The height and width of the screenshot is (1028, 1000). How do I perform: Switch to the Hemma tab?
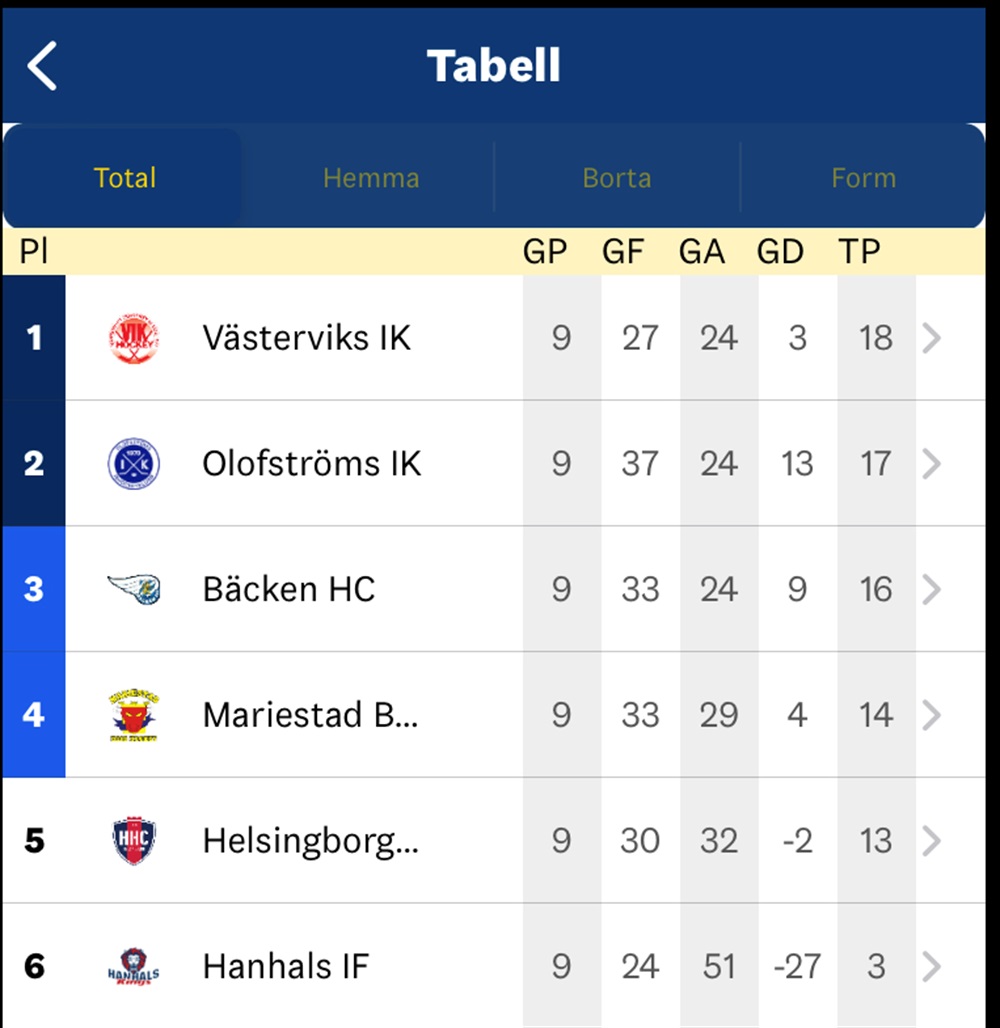[370, 178]
